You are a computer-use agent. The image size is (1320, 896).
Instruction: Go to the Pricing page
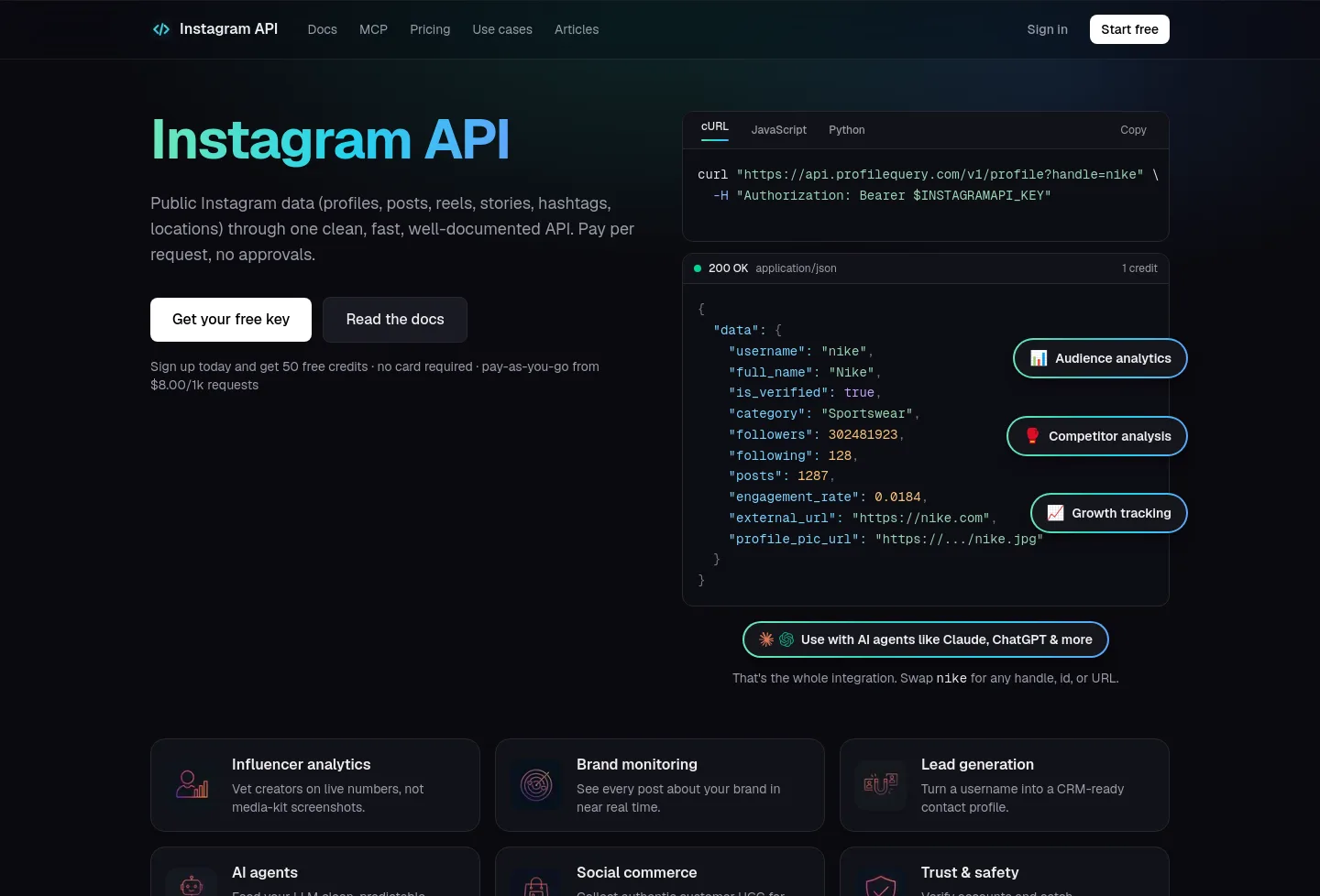pyautogui.click(x=430, y=29)
